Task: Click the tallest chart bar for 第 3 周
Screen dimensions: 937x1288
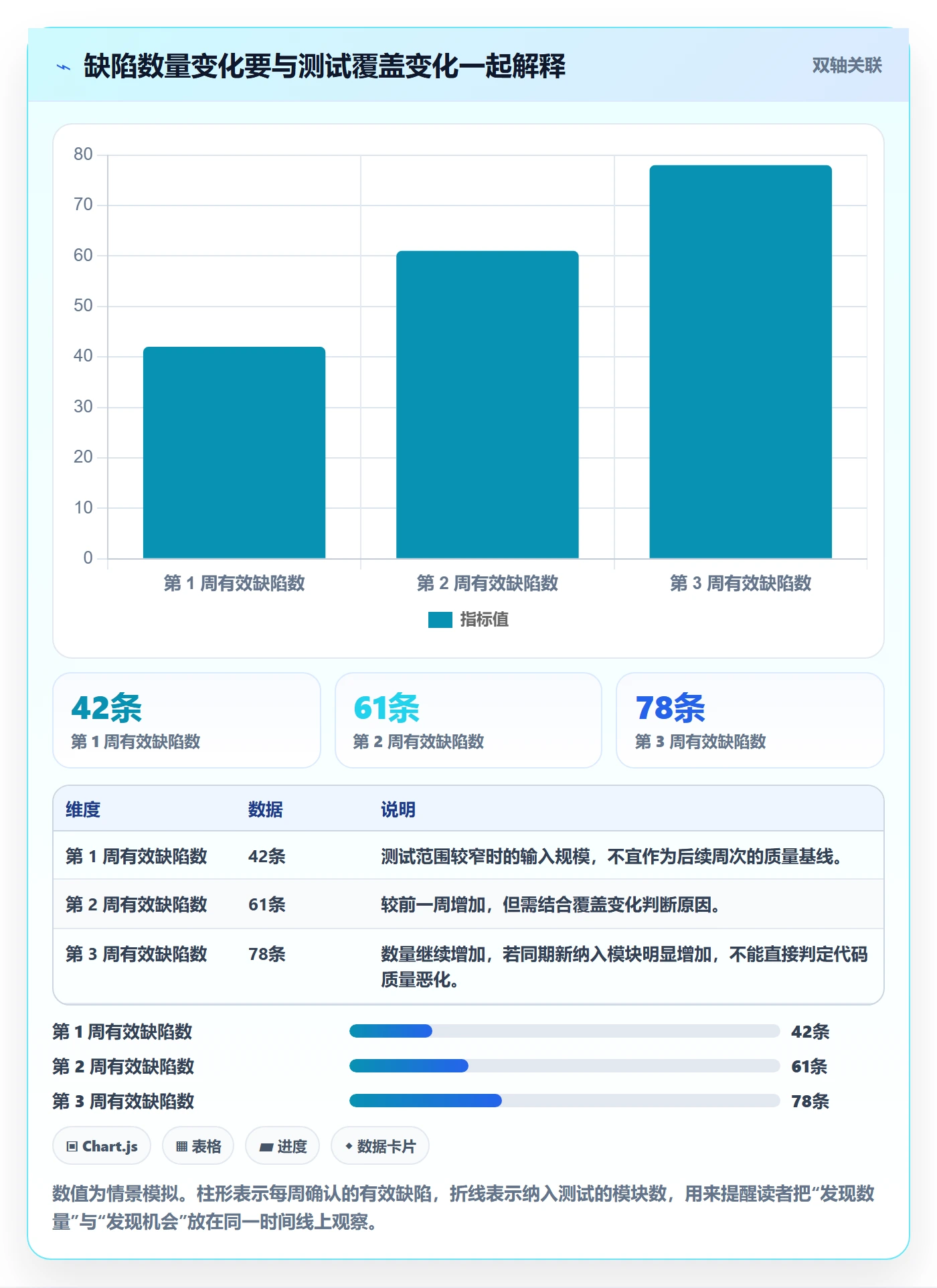Action: click(740, 361)
